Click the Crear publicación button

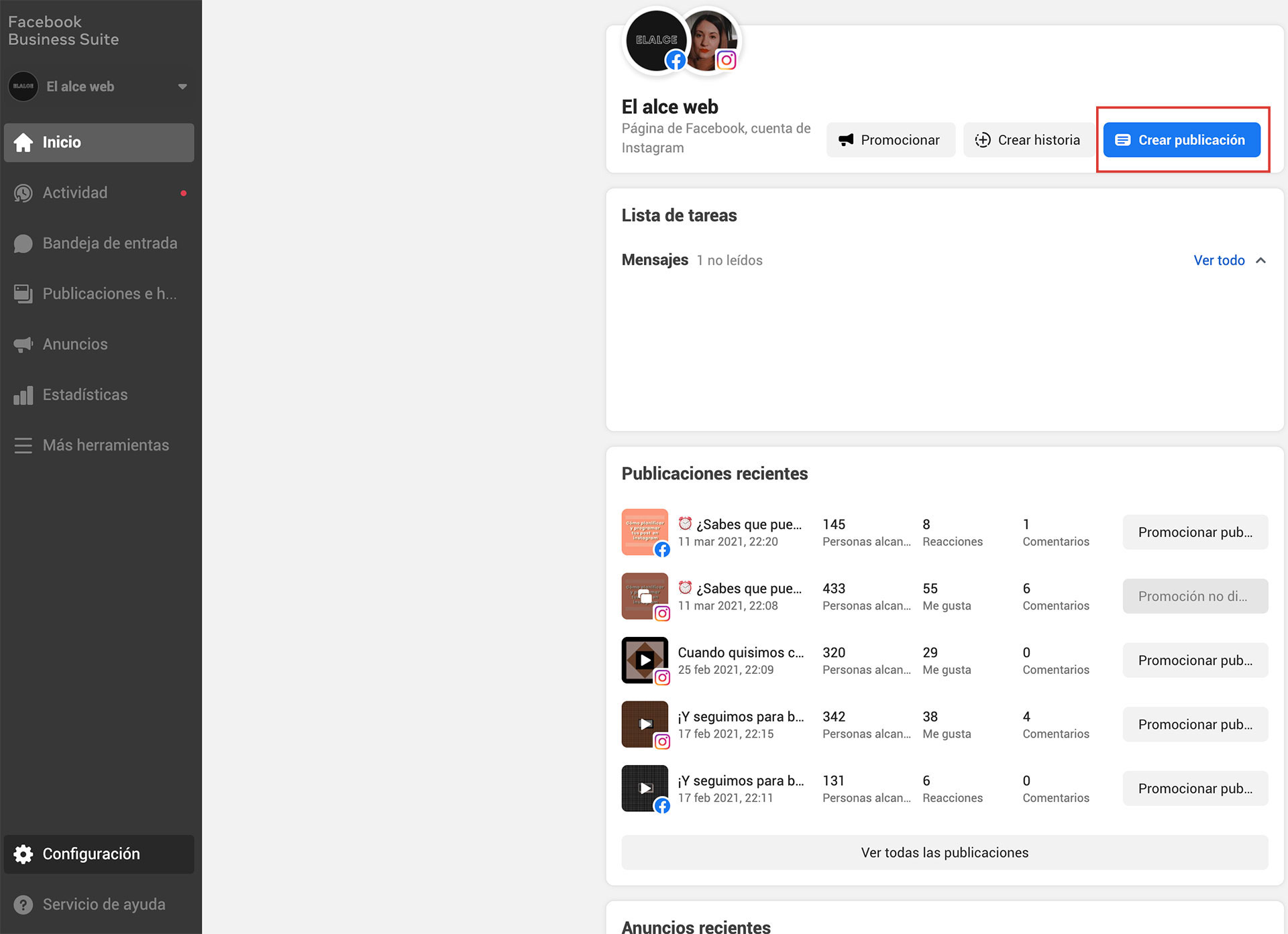click(1182, 139)
